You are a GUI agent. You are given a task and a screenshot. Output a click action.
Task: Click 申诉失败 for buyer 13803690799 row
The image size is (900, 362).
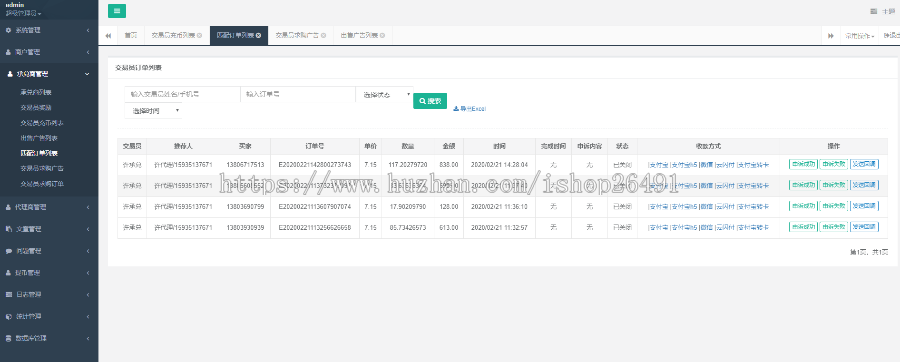pyautogui.click(x=833, y=206)
